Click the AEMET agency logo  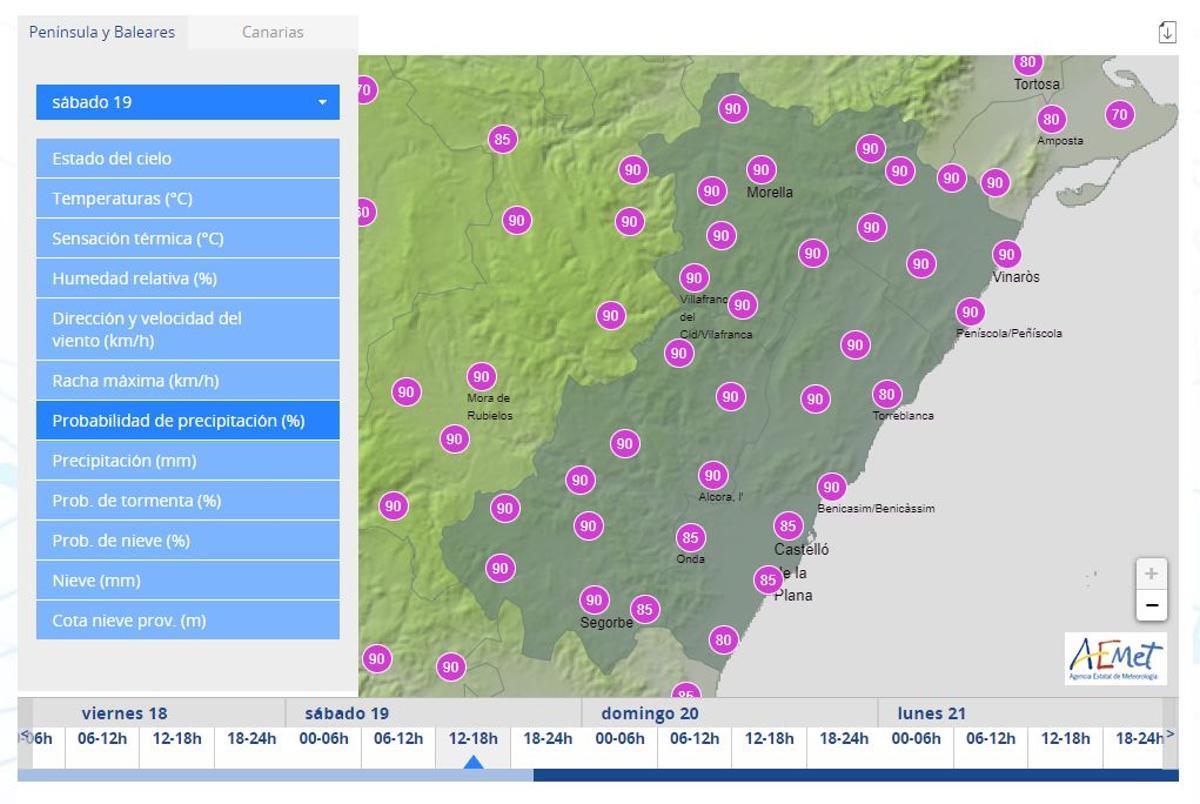[1118, 655]
